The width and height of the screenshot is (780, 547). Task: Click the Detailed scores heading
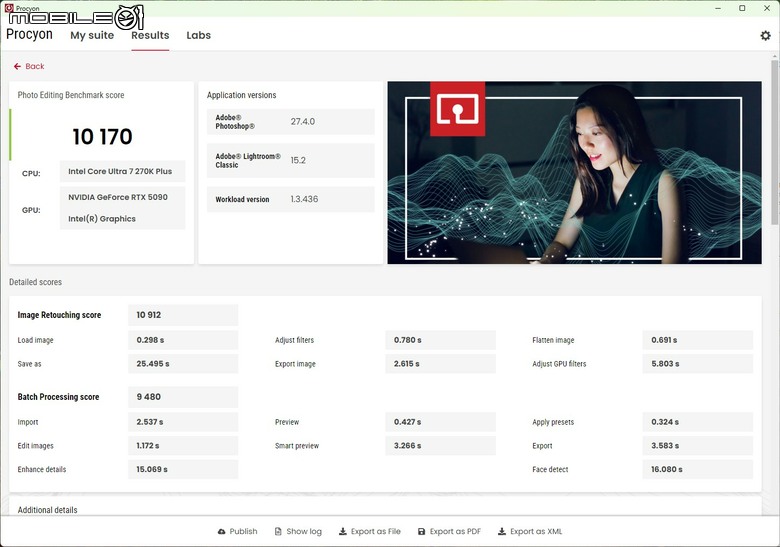click(35, 282)
